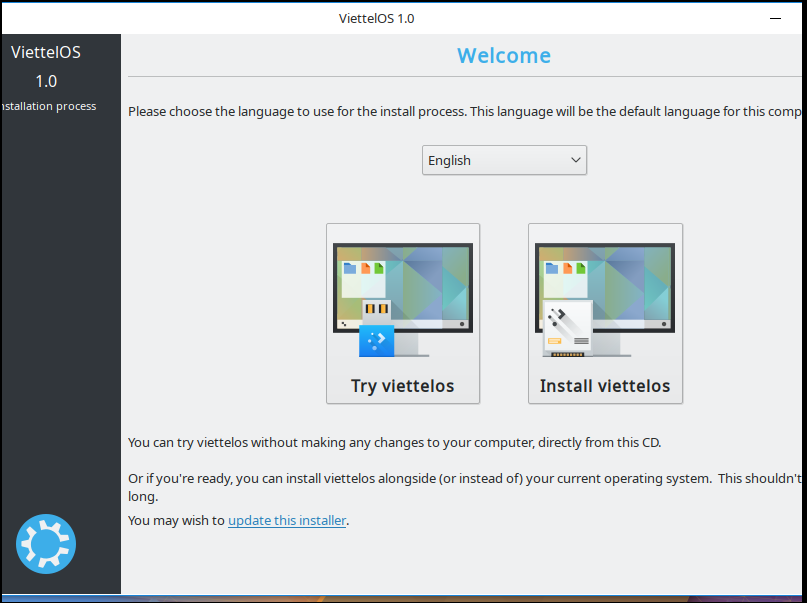
Task: Choose the Try viettelos option label
Action: click(x=402, y=386)
